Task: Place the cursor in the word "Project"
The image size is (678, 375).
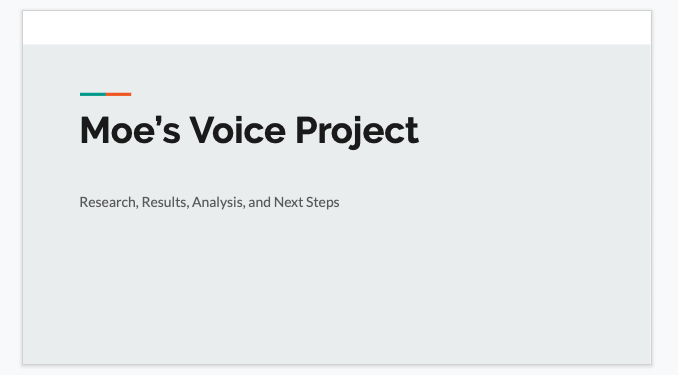Action: pos(357,132)
